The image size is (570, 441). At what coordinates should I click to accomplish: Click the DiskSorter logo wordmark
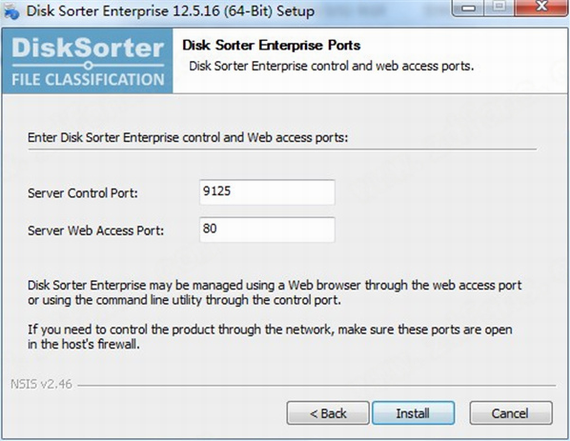pos(88,48)
